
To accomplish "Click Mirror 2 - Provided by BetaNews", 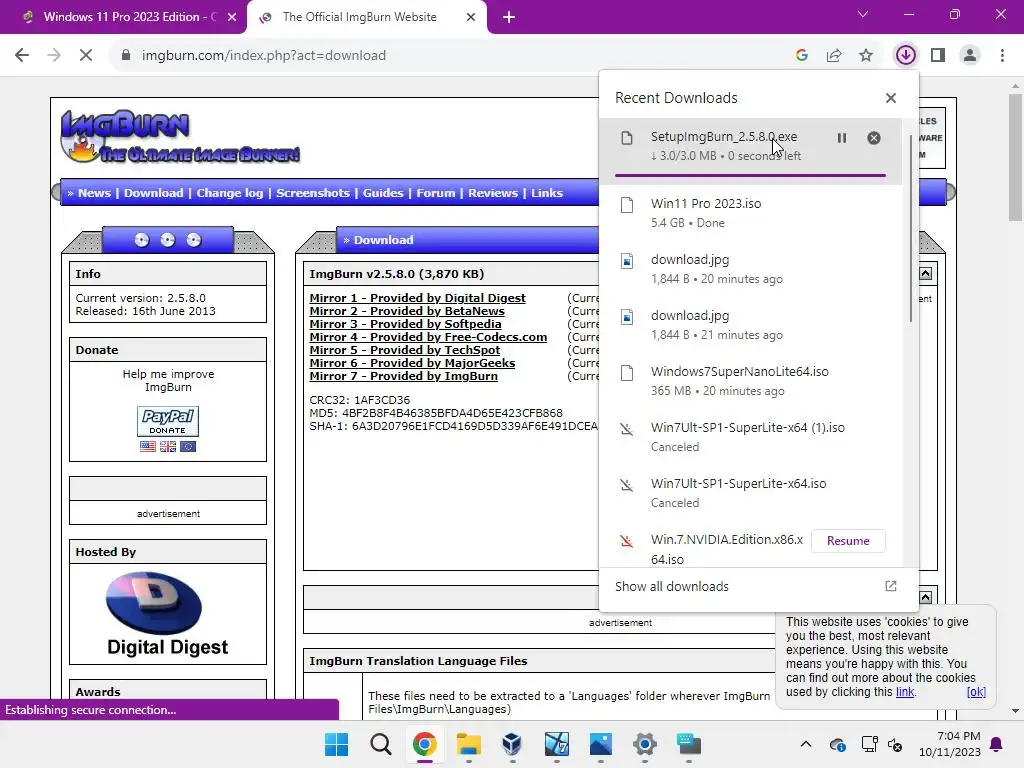I will 407,311.
